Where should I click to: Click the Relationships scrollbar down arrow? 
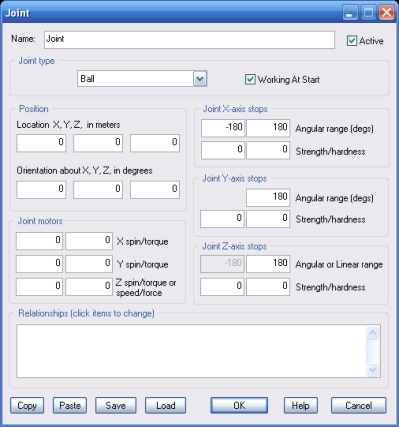[373, 370]
